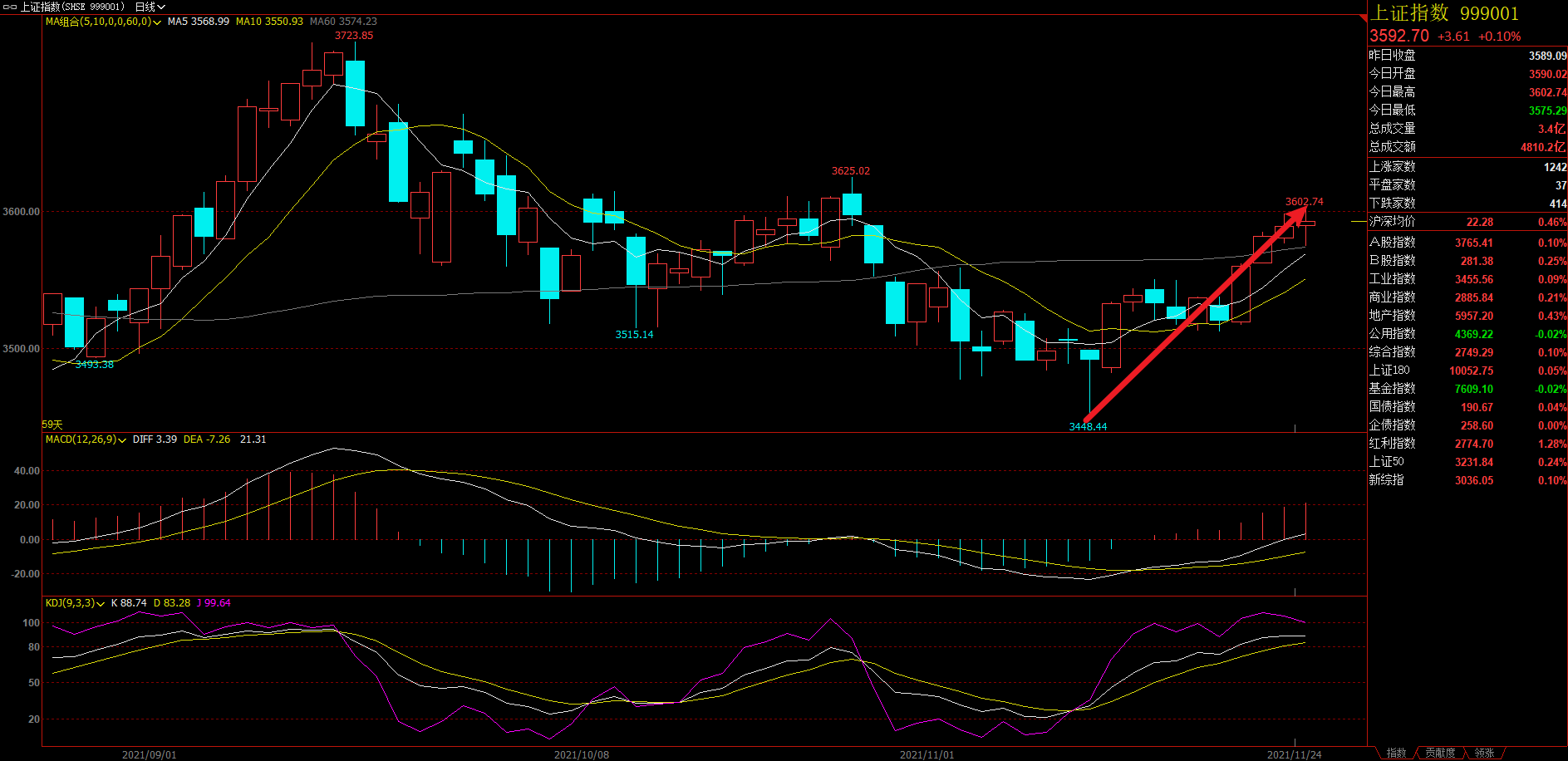Click the 上证指数 999001 header title
1568x761 pixels.
[x=1444, y=13]
